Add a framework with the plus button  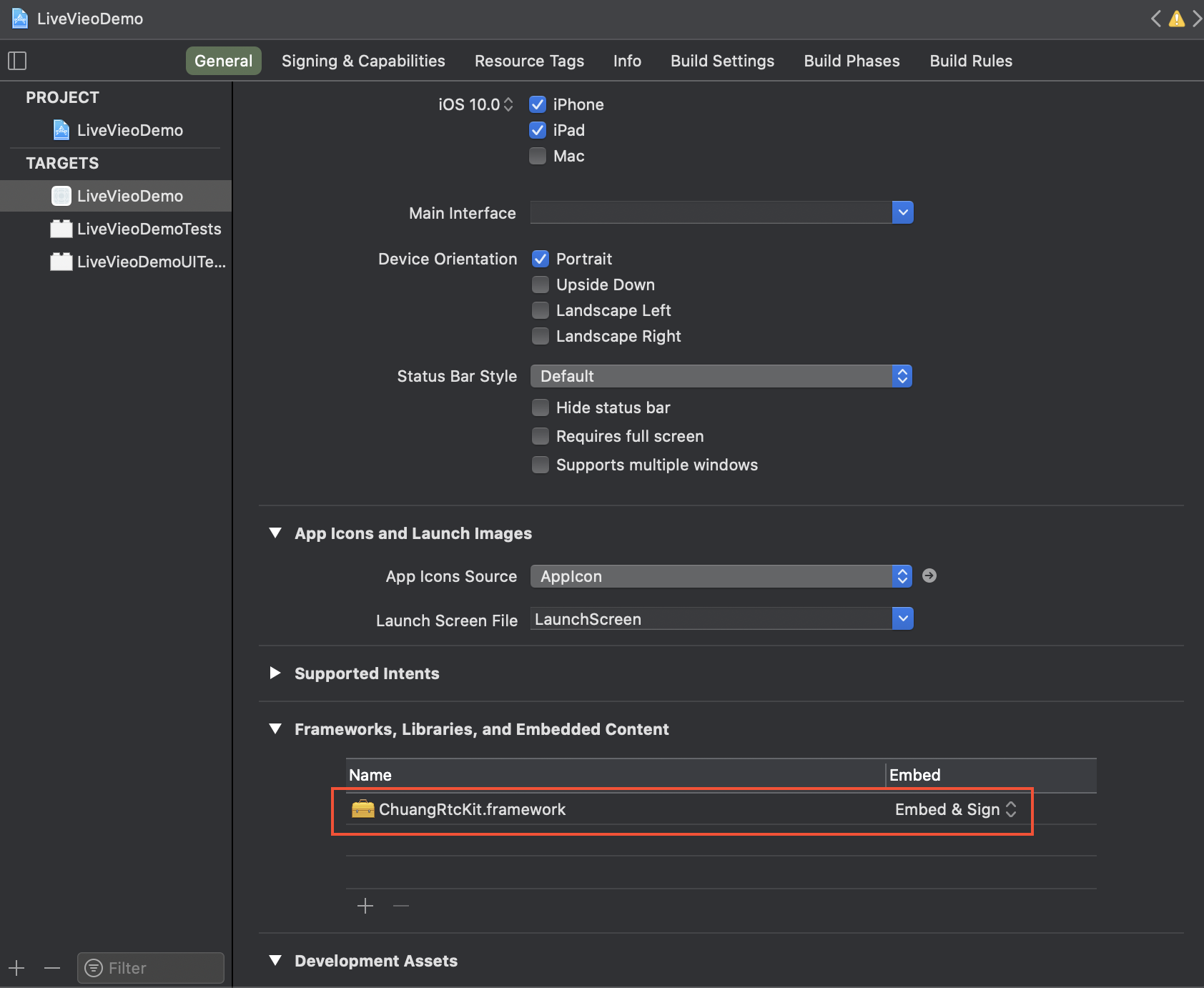365,906
